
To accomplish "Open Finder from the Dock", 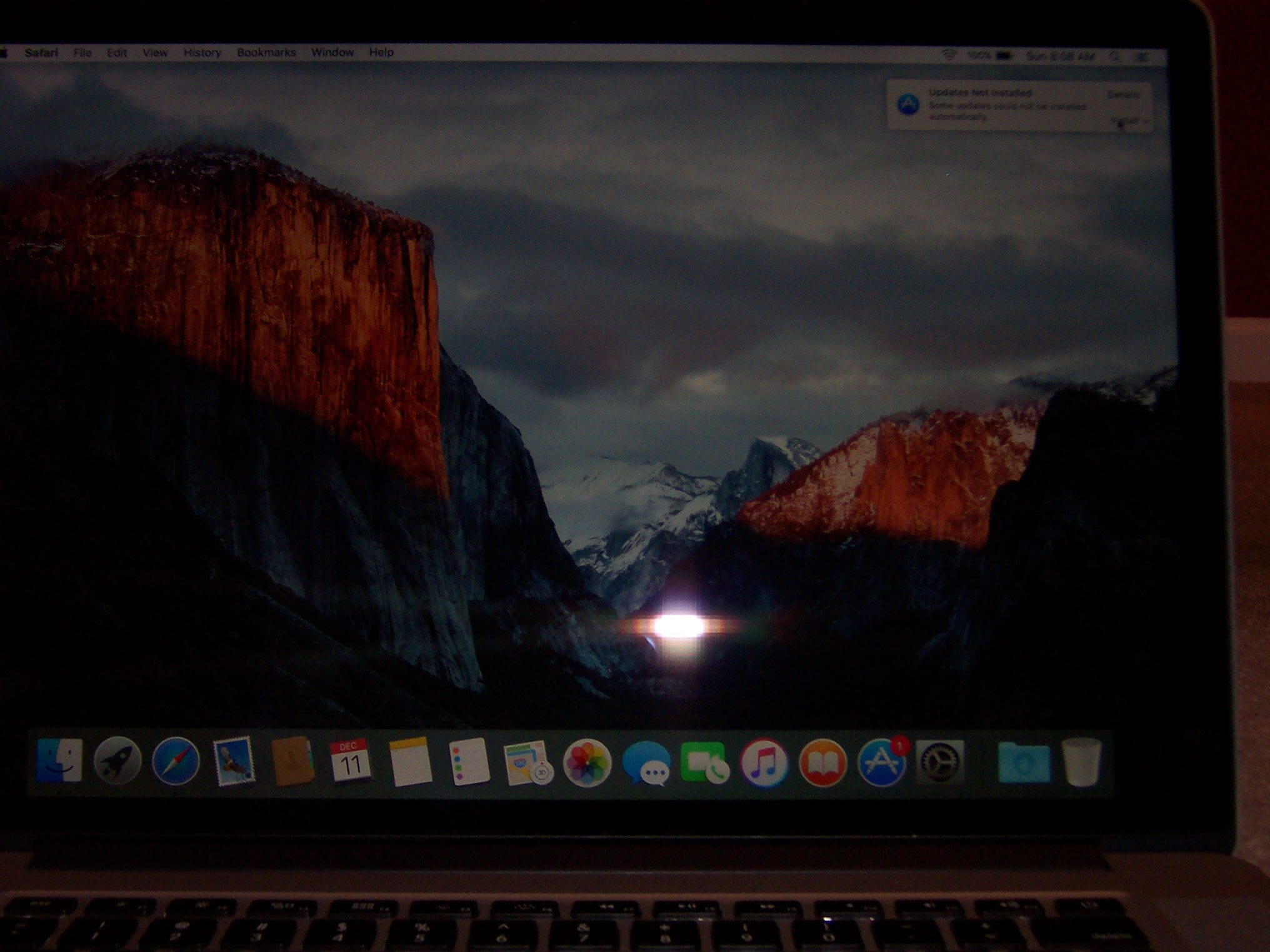I will [60, 760].
